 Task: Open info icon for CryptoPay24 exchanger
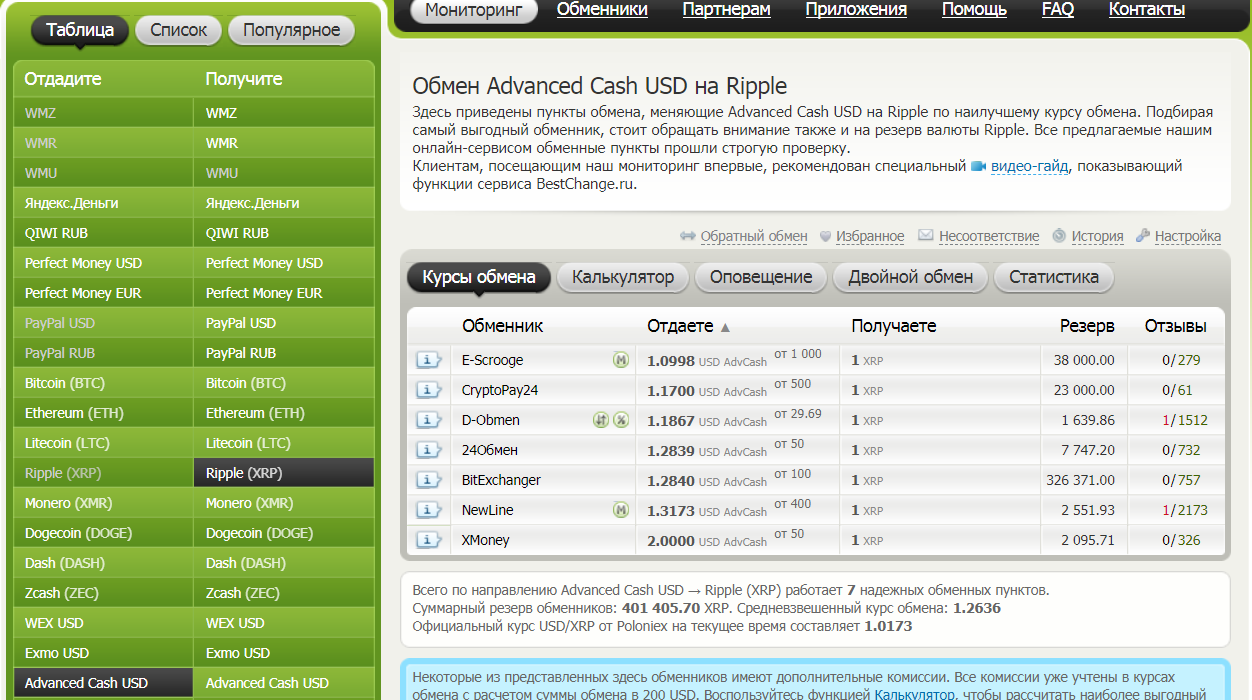point(429,390)
